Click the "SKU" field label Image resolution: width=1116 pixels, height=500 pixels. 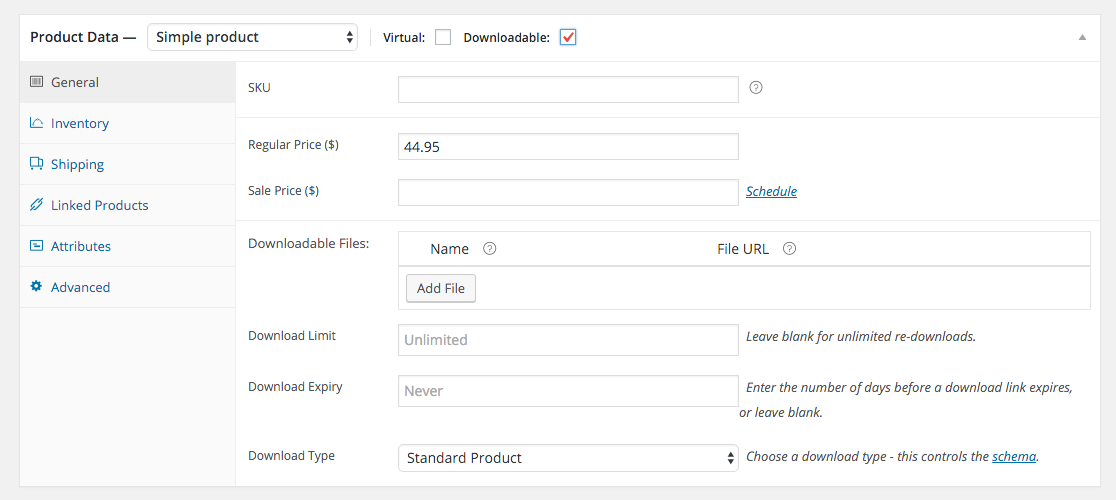(x=259, y=87)
